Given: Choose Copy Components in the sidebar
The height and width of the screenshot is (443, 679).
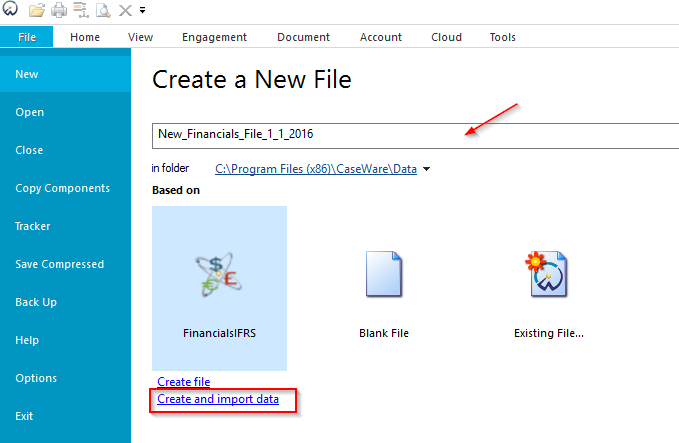Looking at the screenshot, I should pyautogui.click(x=65, y=188).
